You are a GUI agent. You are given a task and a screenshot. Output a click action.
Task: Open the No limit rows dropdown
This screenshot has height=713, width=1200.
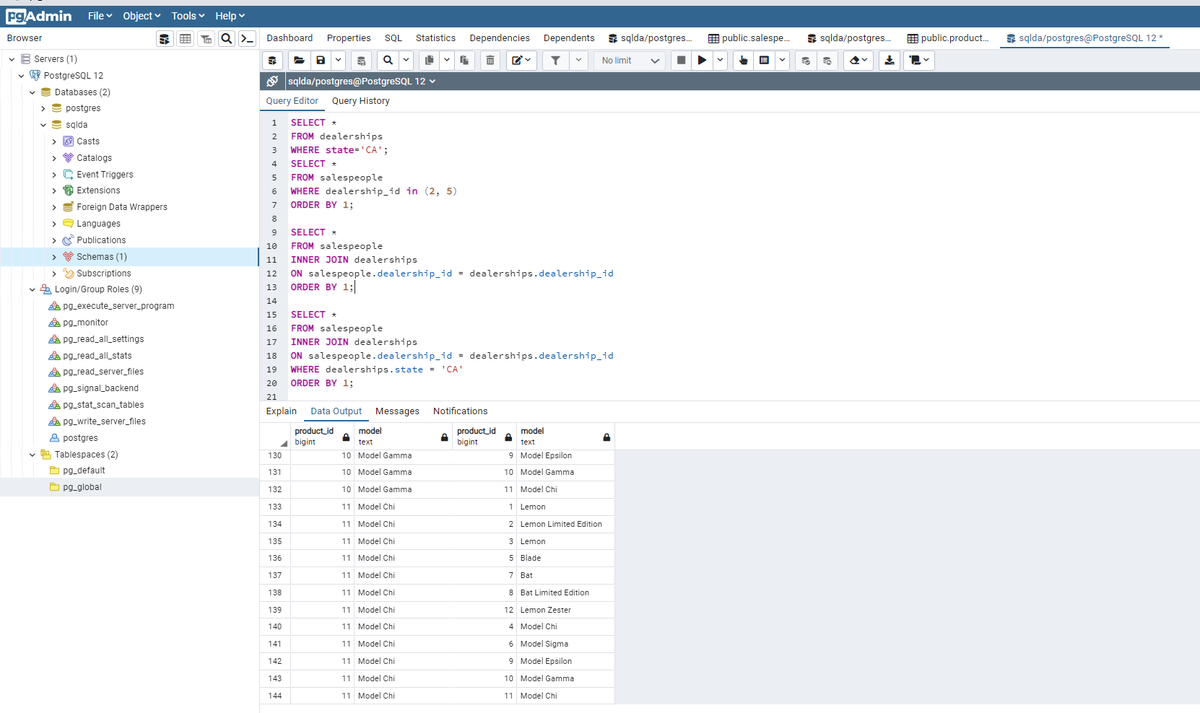tap(630, 60)
